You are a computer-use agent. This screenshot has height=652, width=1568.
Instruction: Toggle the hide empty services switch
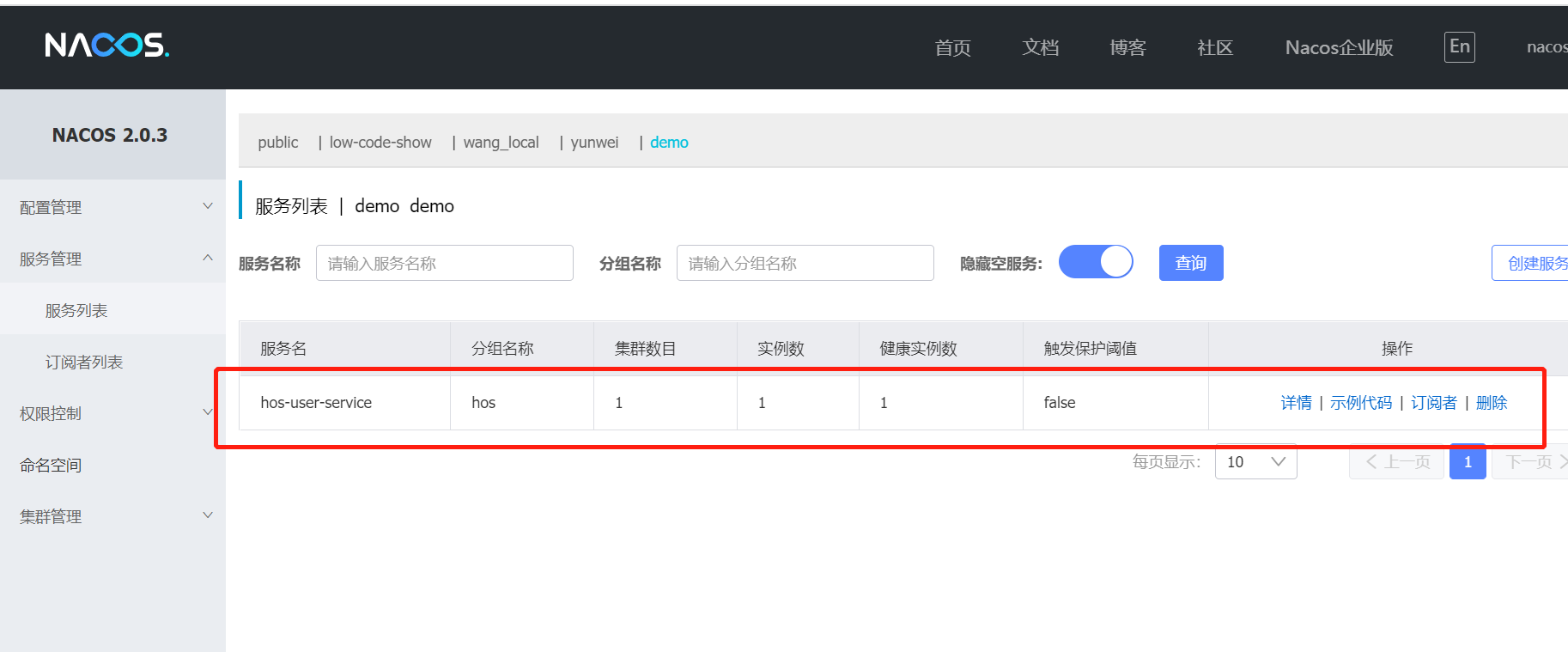point(1096,262)
